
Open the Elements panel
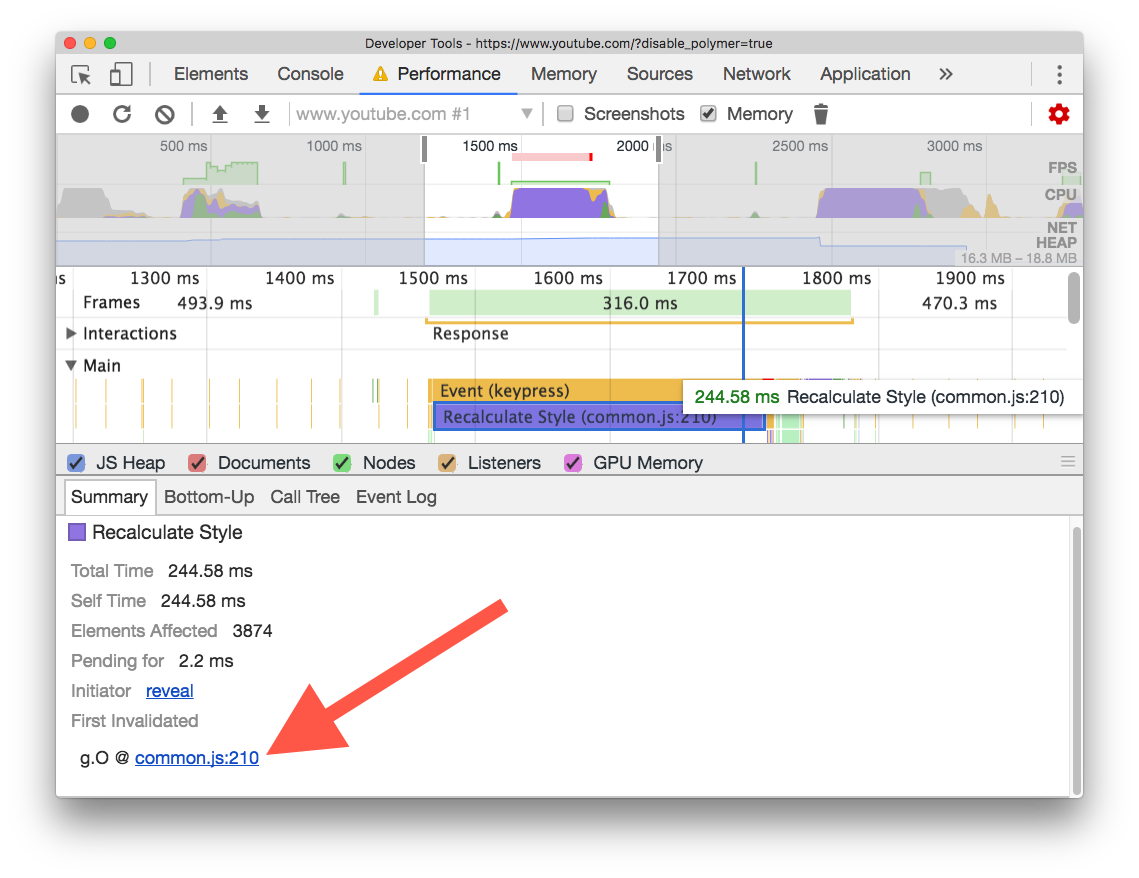[x=211, y=74]
